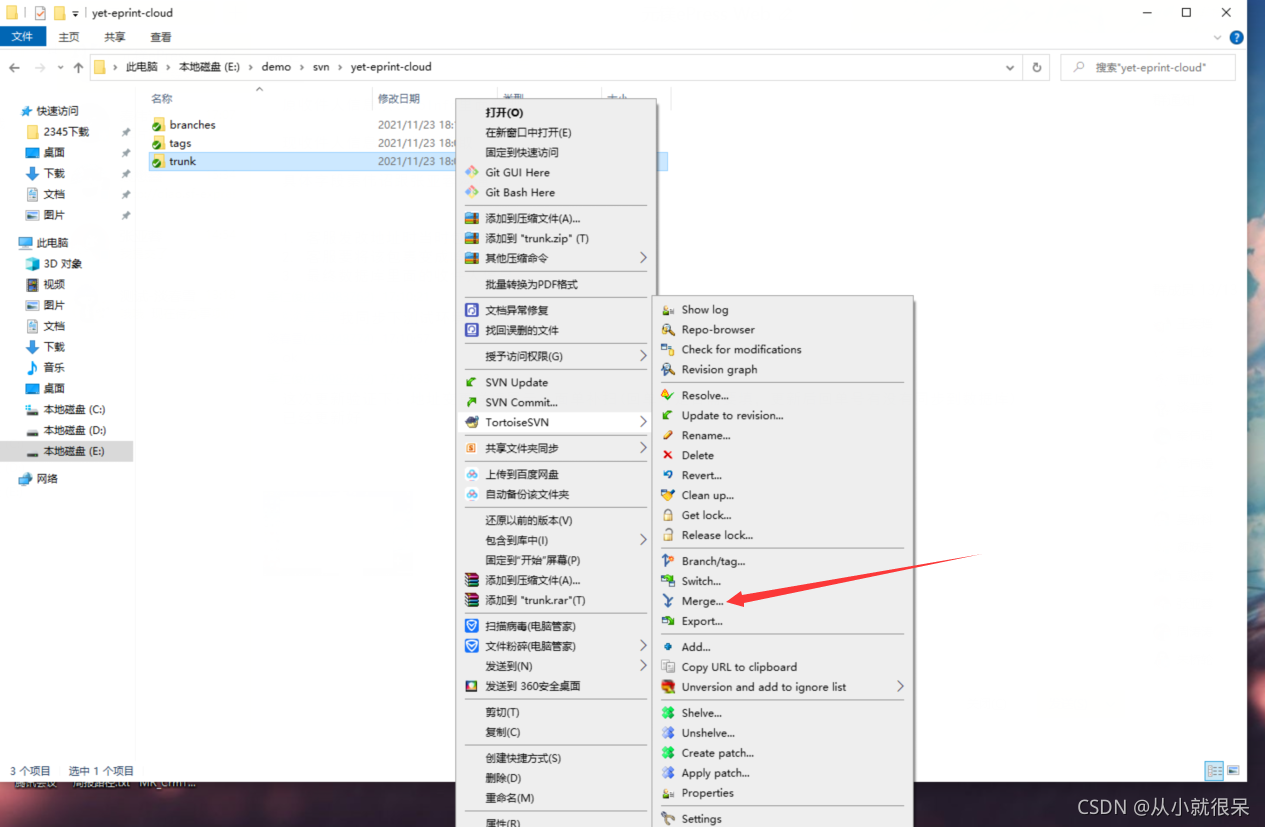The width and height of the screenshot is (1265, 827).
Task: Click the SVN Update icon
Action: click(x=472, y=382)
